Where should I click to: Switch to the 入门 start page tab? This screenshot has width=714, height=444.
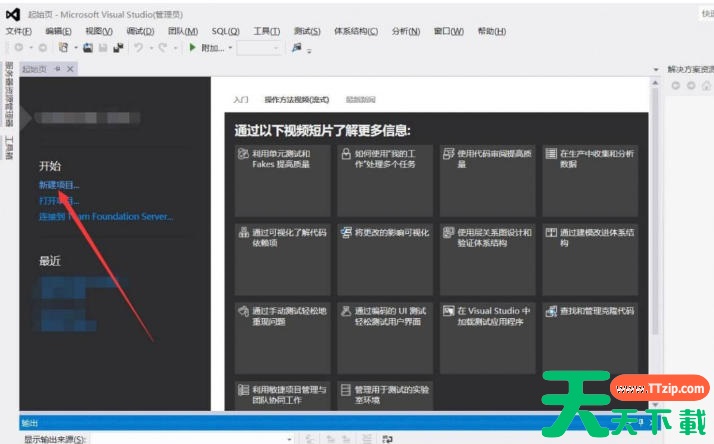point(241,99)
